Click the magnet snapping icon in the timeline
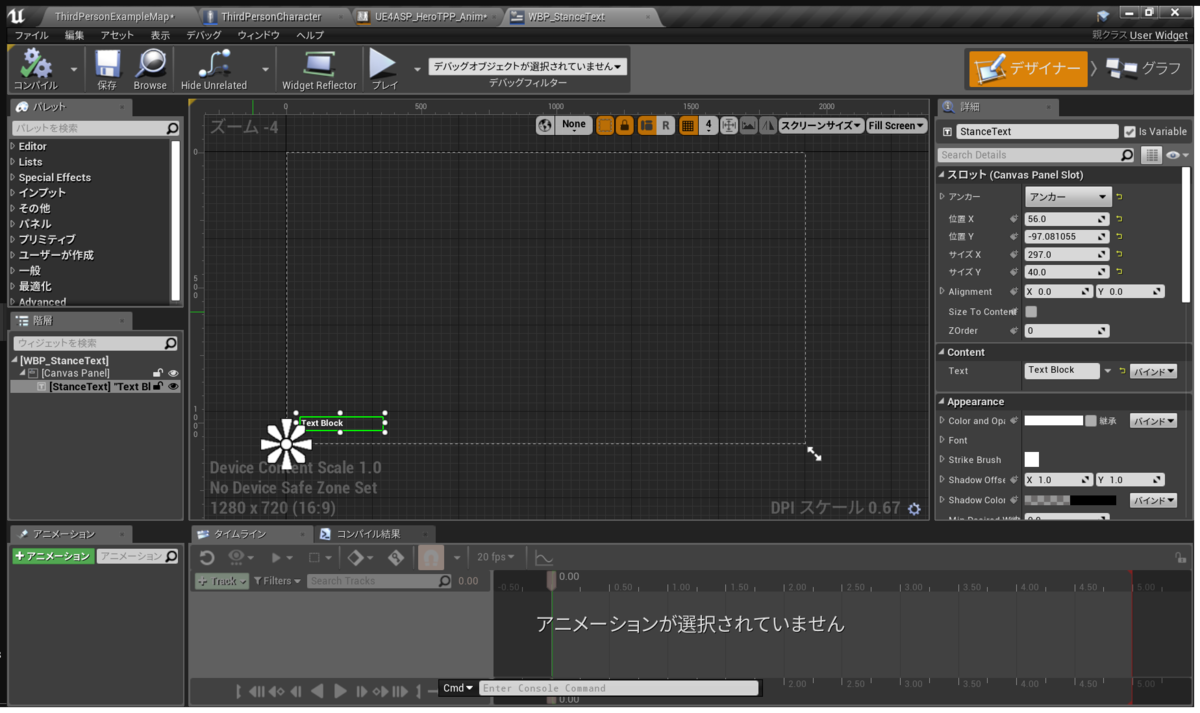This screenshot has height=713, width=1200. pyautogui.click(x=431, y=558)
